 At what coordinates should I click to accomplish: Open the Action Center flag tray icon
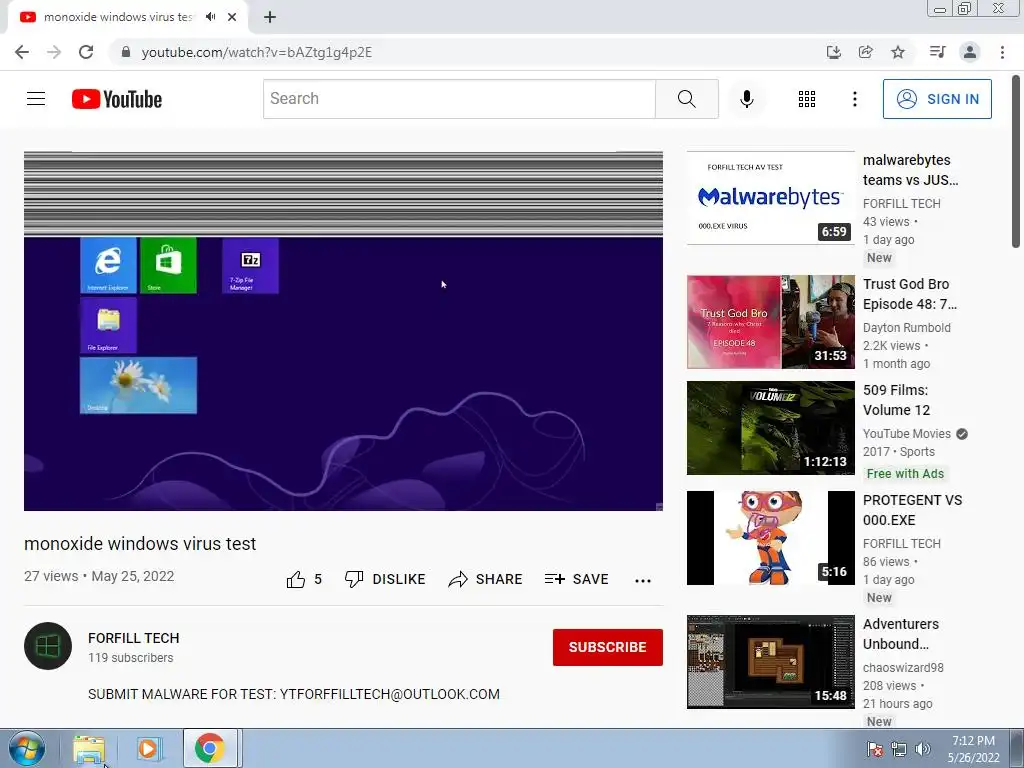tap(874, 749)
